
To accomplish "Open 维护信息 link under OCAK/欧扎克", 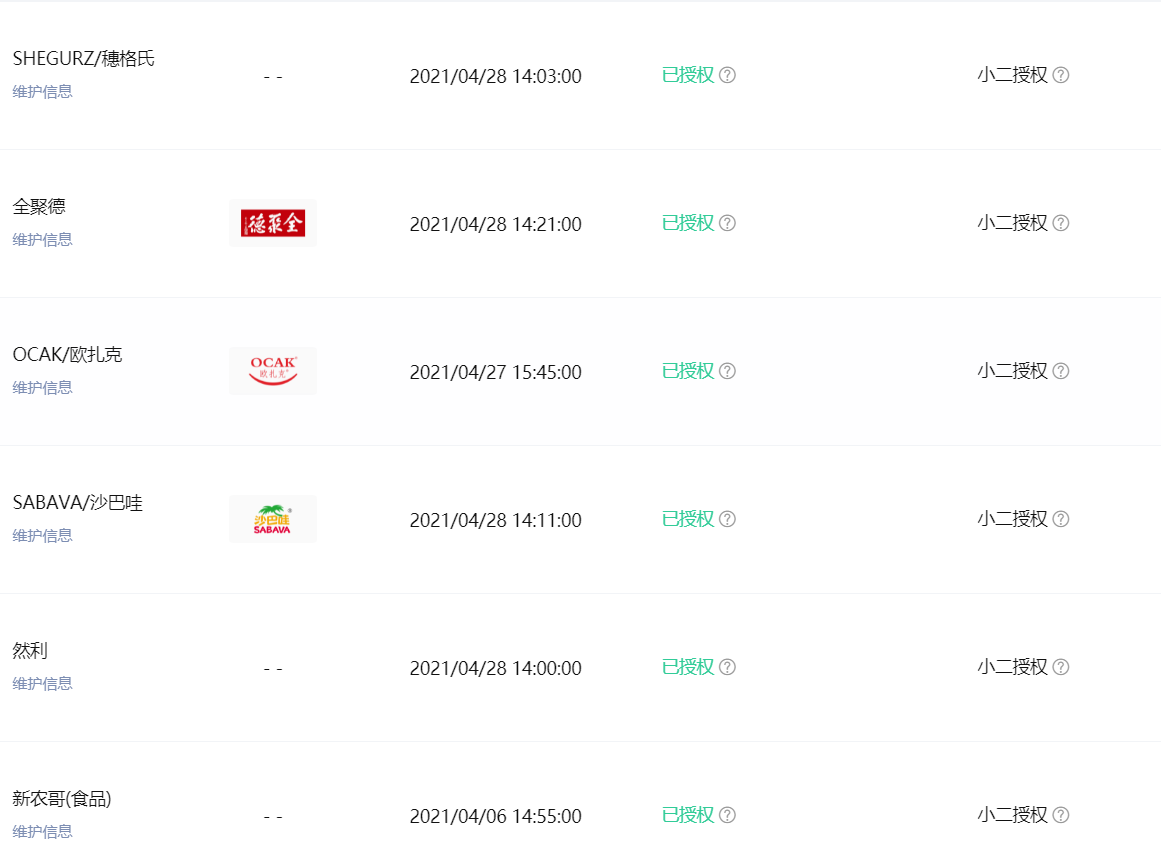I will [x=42, y=388].
